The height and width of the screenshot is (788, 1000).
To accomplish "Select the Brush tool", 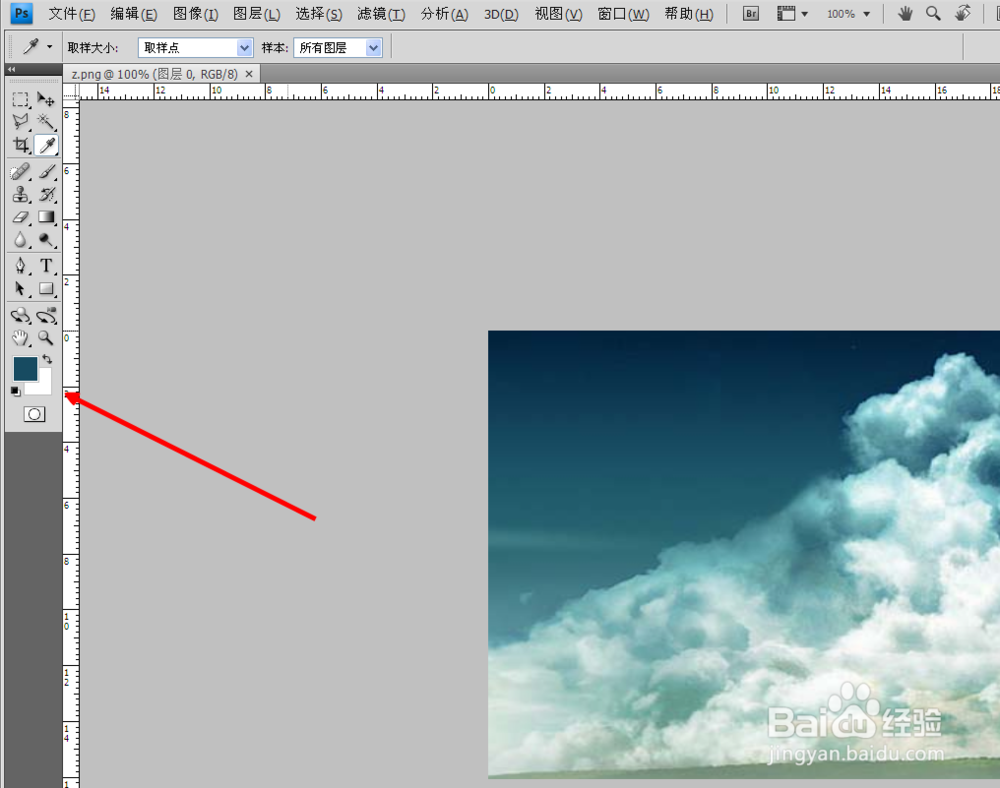I will pyautogui.click(x=46, y=171).
